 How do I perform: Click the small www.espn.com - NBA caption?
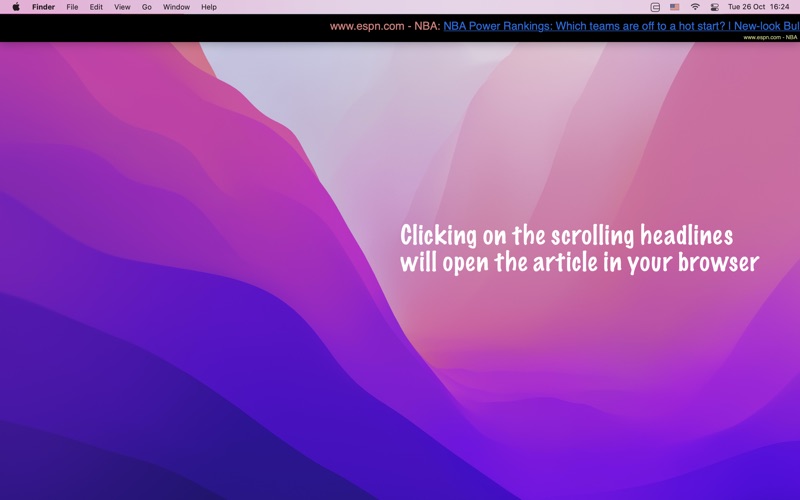click(770, 37)
